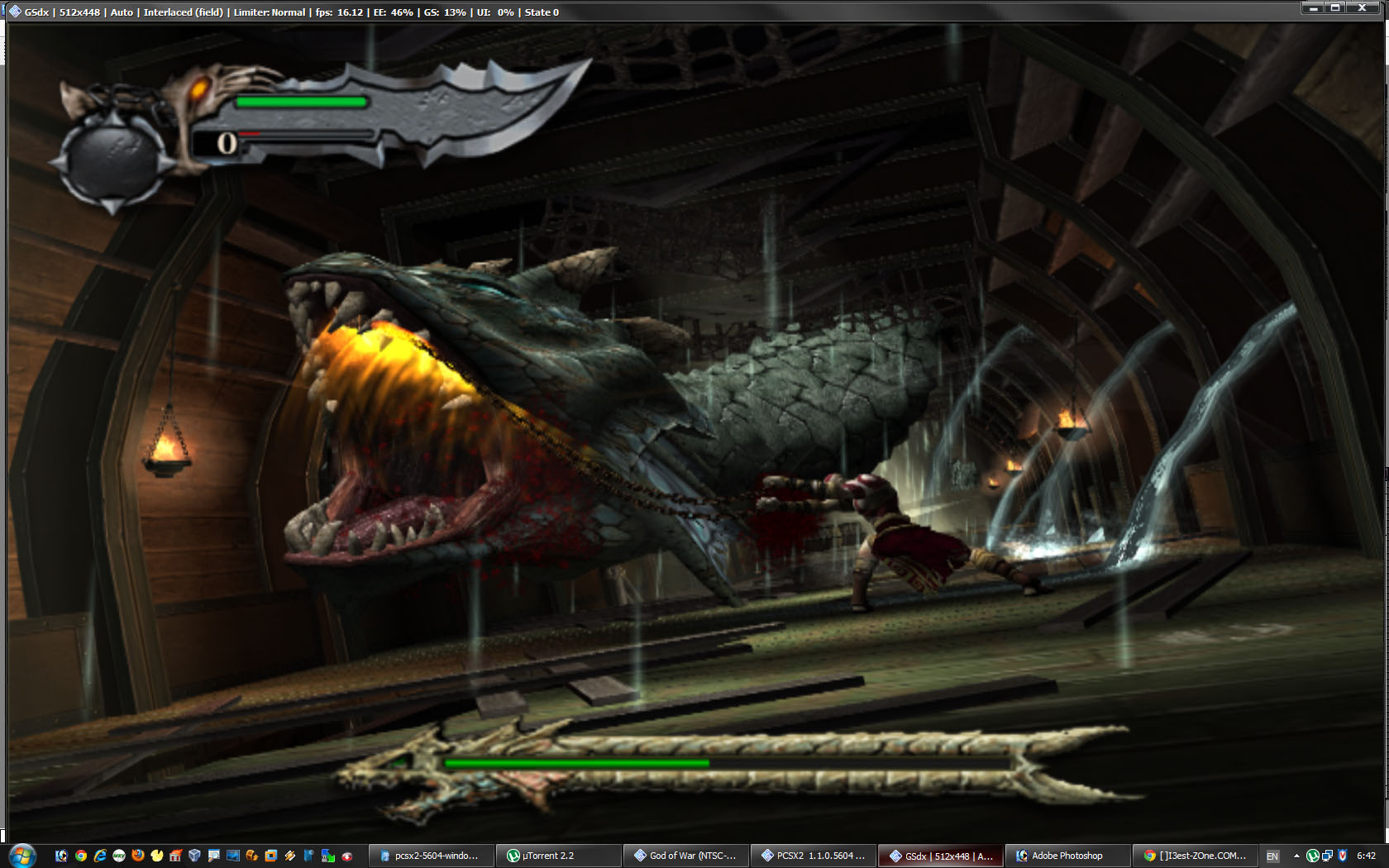Open µTorrent from the system tray

pos(1312,856)
